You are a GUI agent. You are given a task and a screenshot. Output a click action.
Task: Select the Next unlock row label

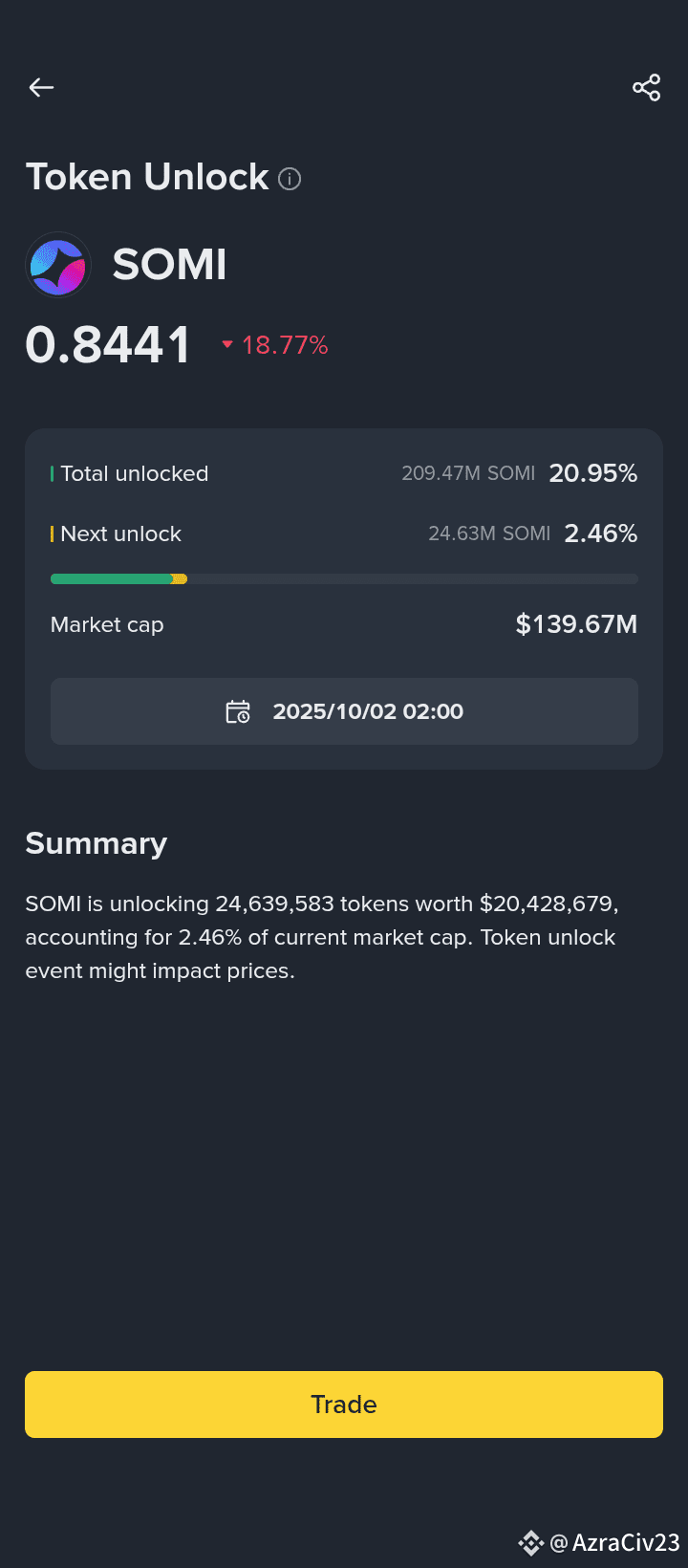[120, 534]
